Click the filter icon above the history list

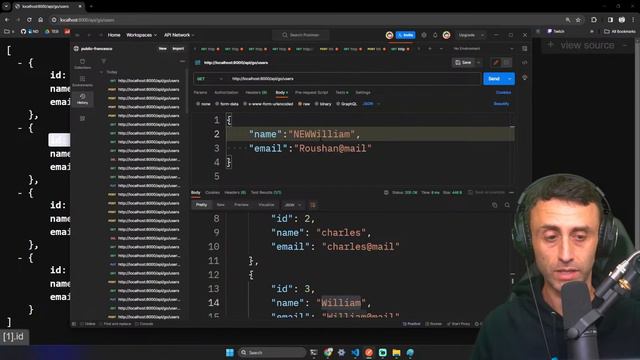104,61
